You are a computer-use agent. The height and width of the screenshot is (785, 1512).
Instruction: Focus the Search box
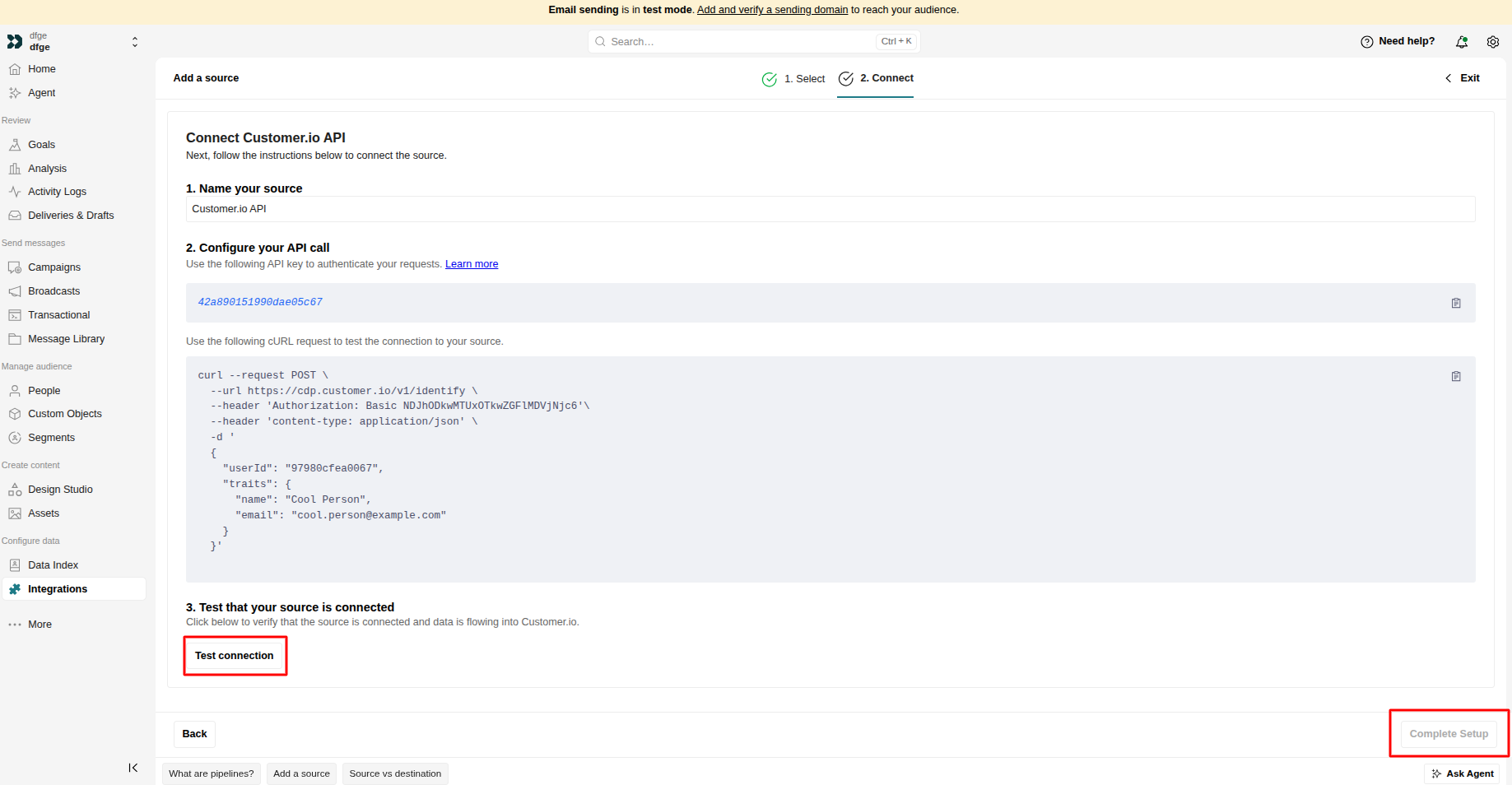point(754,41)
